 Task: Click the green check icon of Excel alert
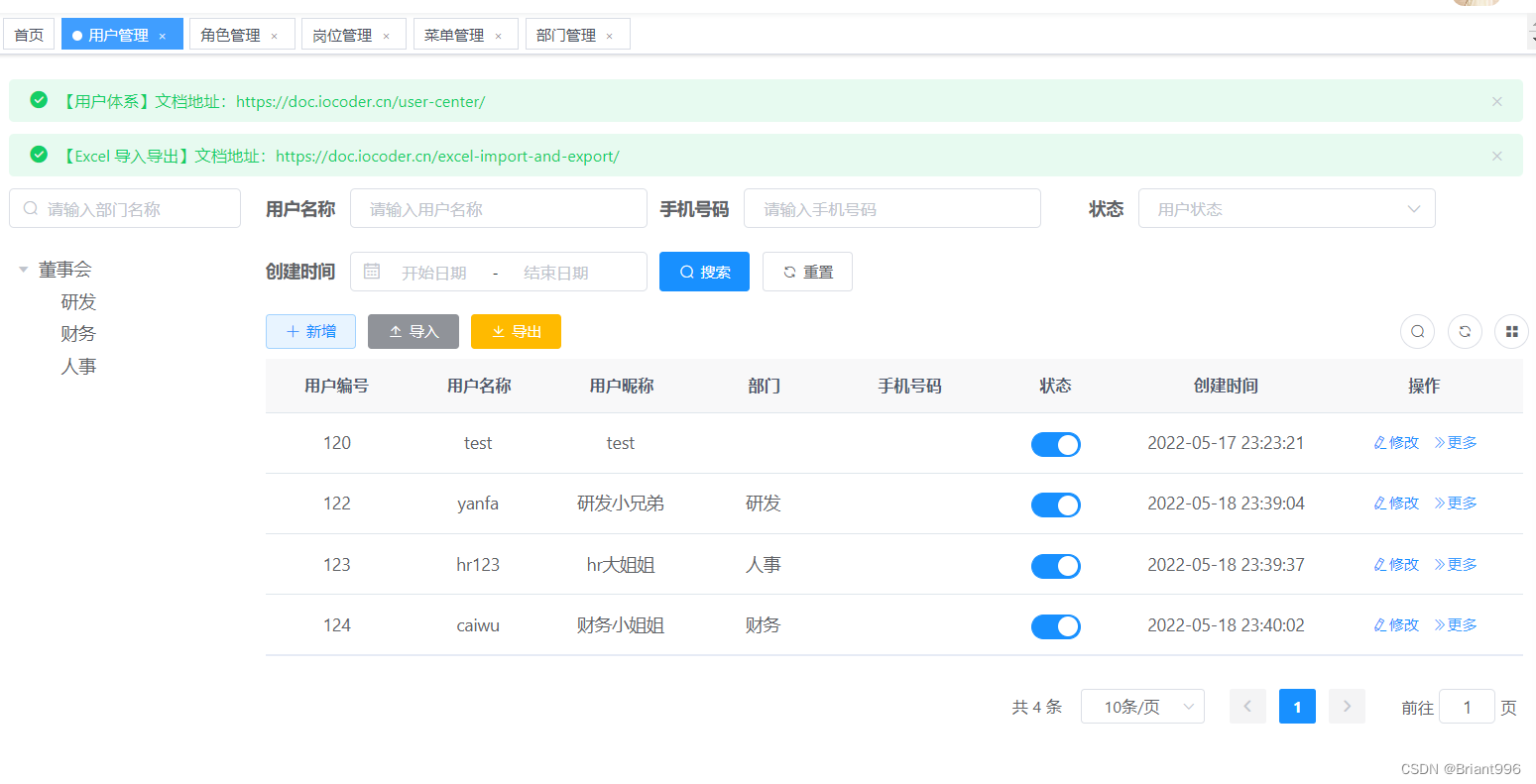39,154
